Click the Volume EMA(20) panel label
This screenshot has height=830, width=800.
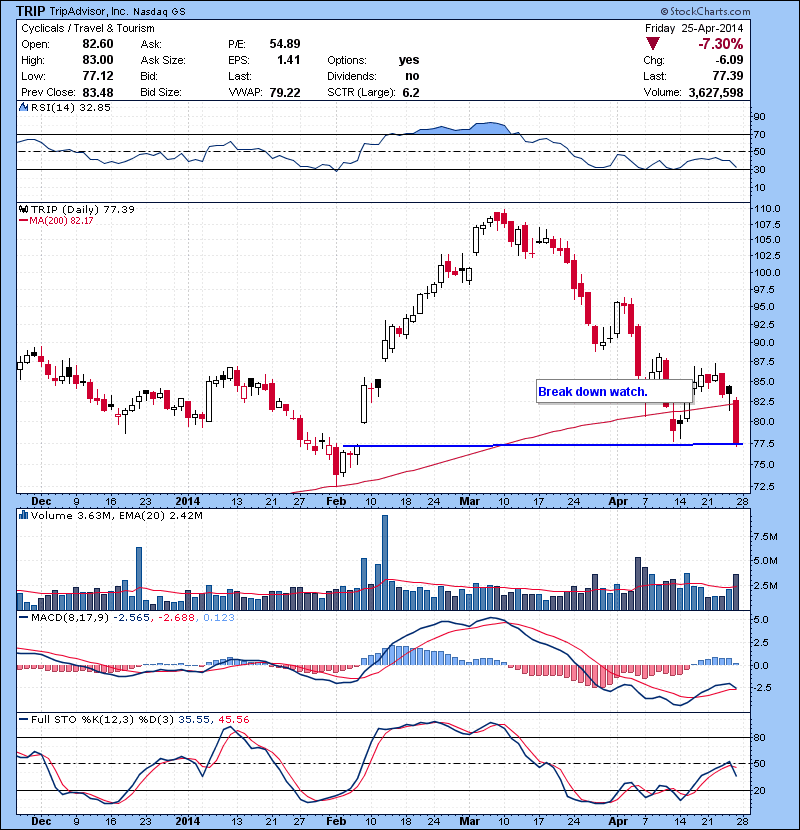pyautogui.click(x=118, y=516)
